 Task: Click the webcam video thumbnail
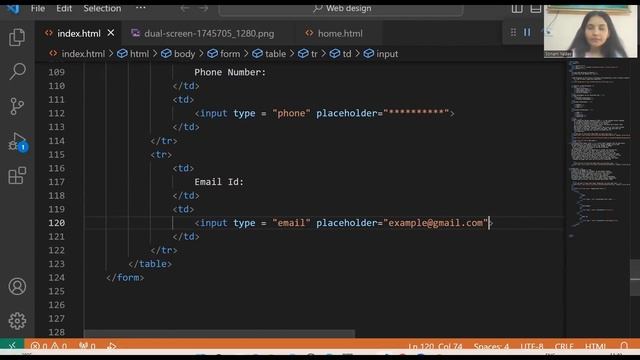(x=590, y=31)
